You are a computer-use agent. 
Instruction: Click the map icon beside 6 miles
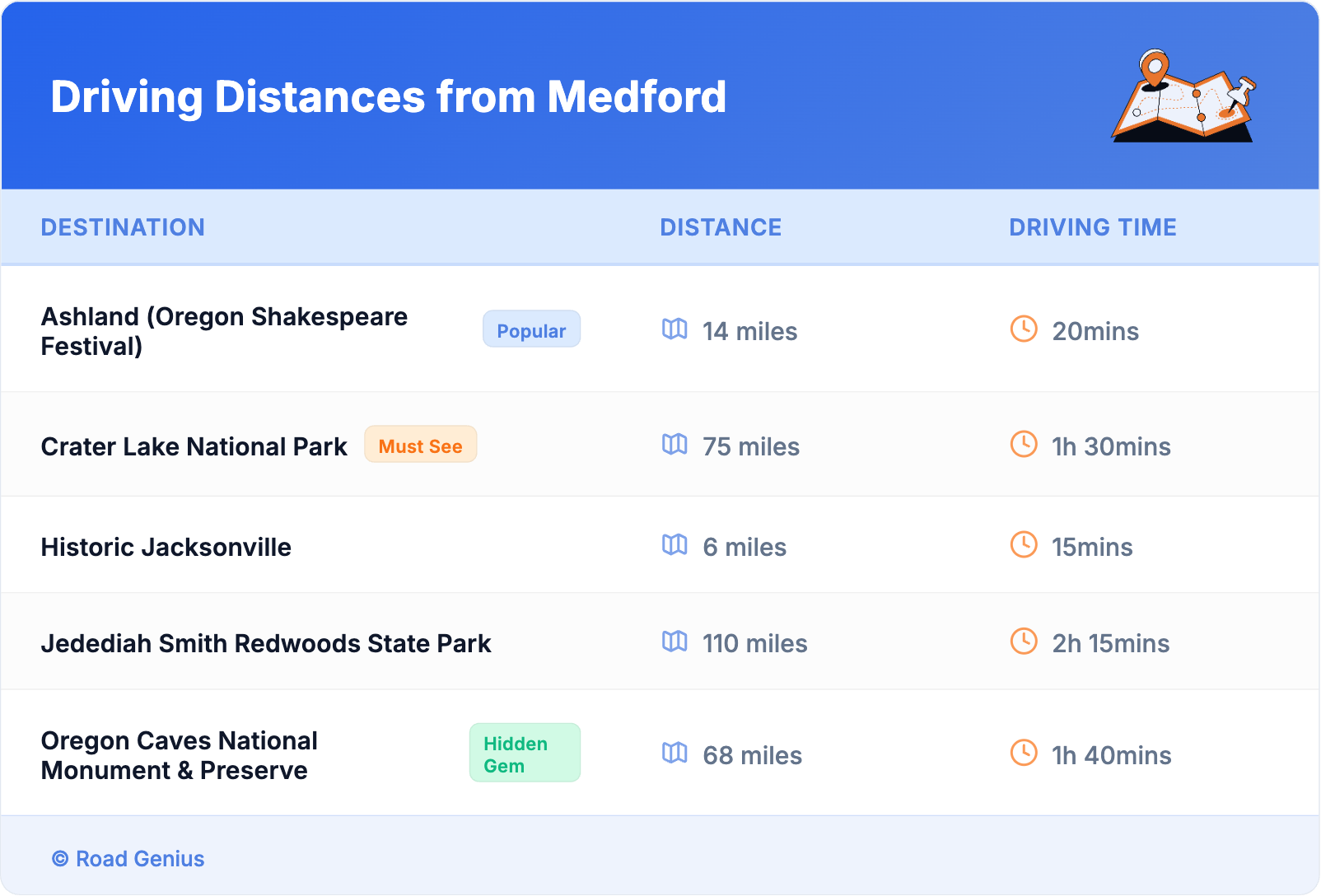675,545
